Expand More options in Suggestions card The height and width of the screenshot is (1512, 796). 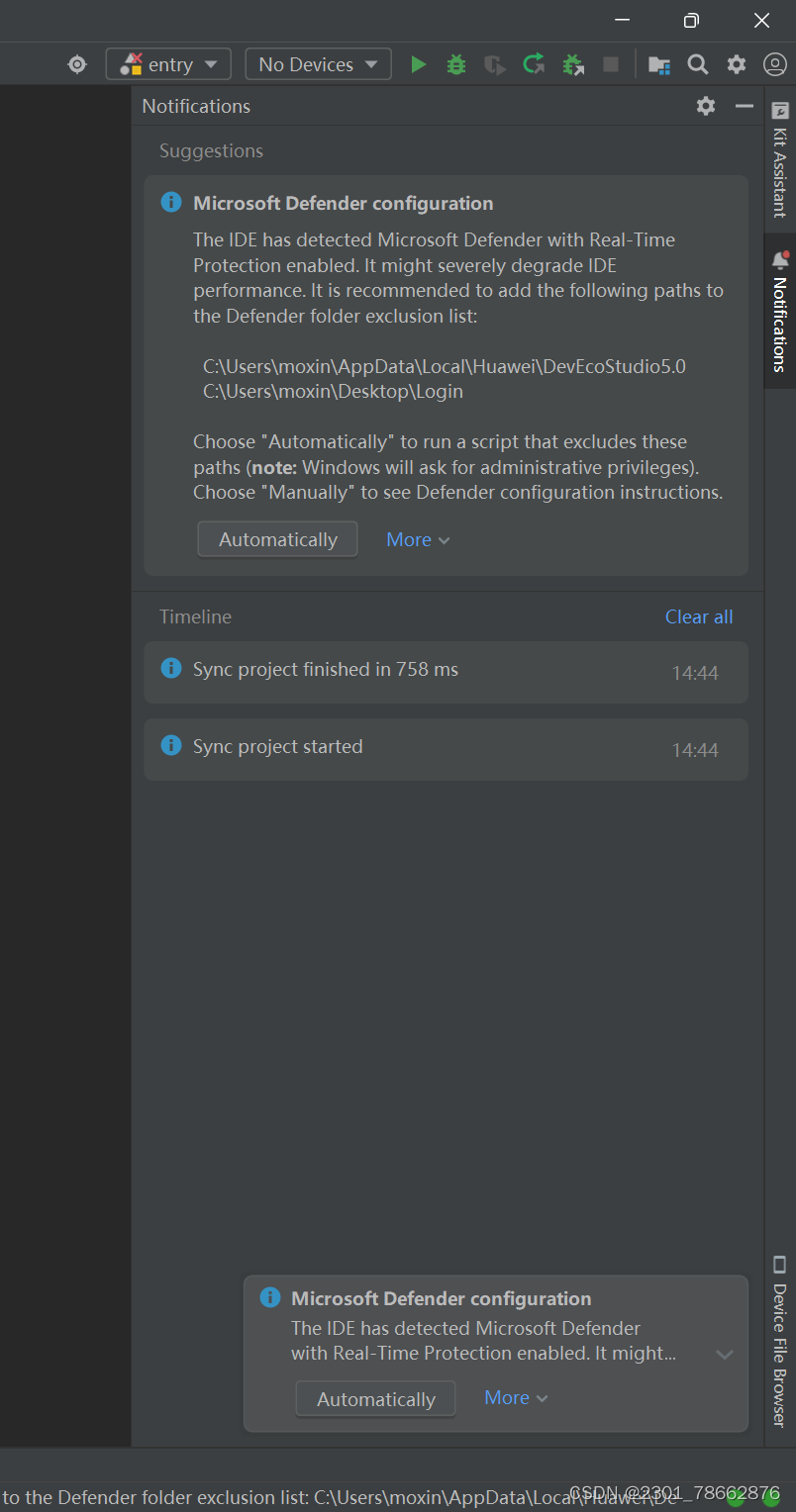tap(418, 539)
